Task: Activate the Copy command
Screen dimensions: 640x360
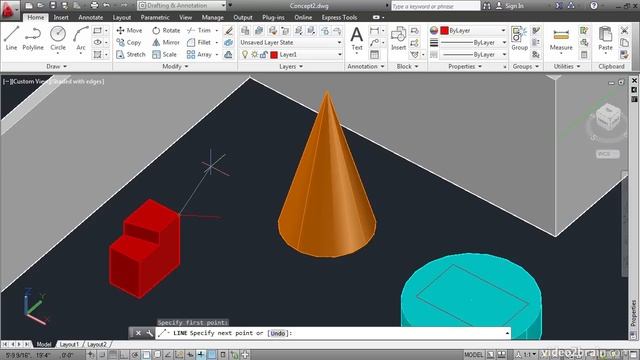Action: point(129,42)
